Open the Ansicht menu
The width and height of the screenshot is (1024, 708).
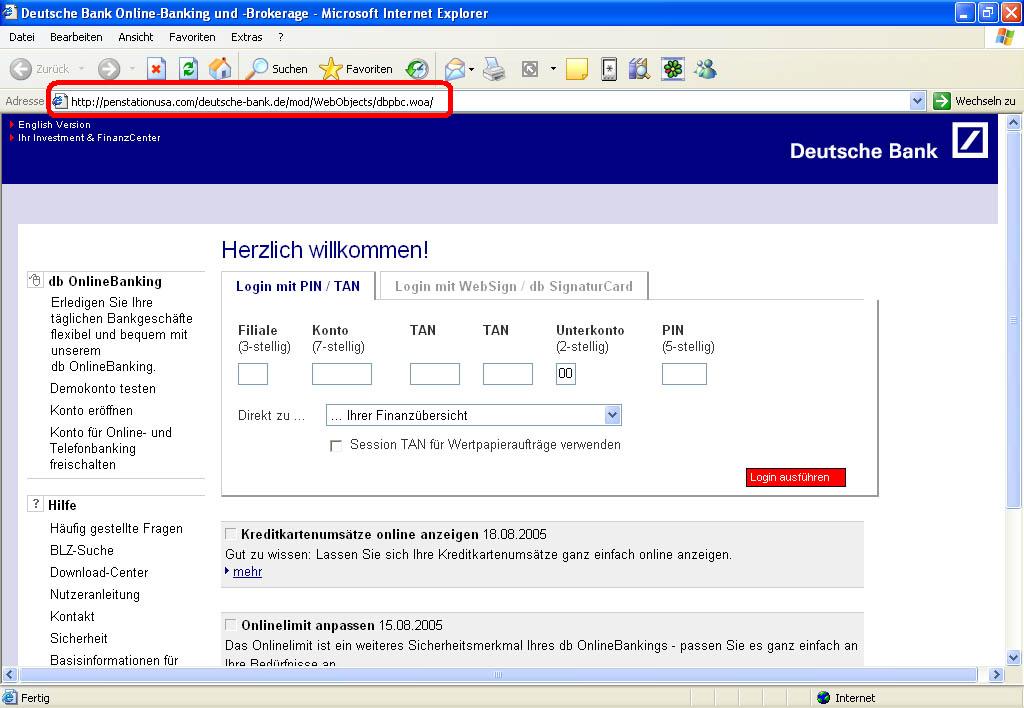135,37
